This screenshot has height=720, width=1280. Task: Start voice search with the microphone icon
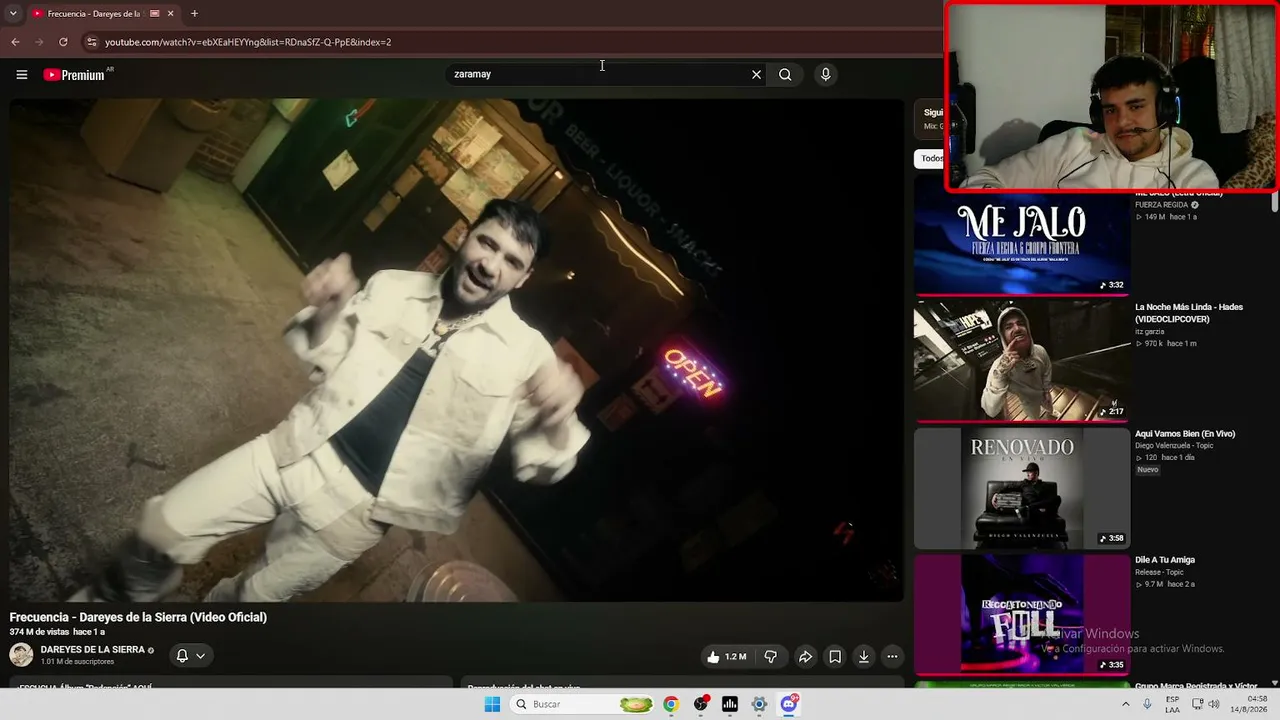click(825, 74)
